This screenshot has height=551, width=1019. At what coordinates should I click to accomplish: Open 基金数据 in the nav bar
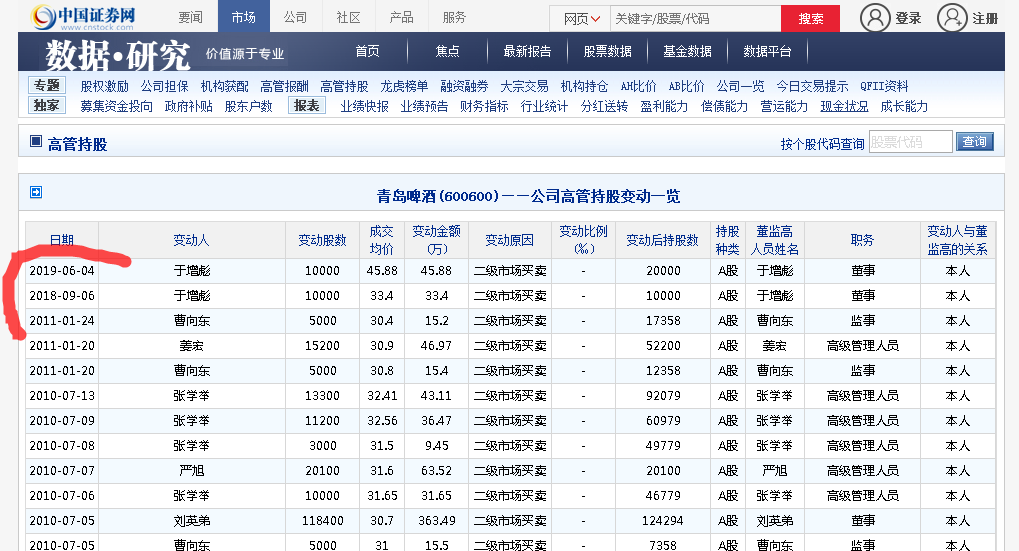(x=687, y=51)
